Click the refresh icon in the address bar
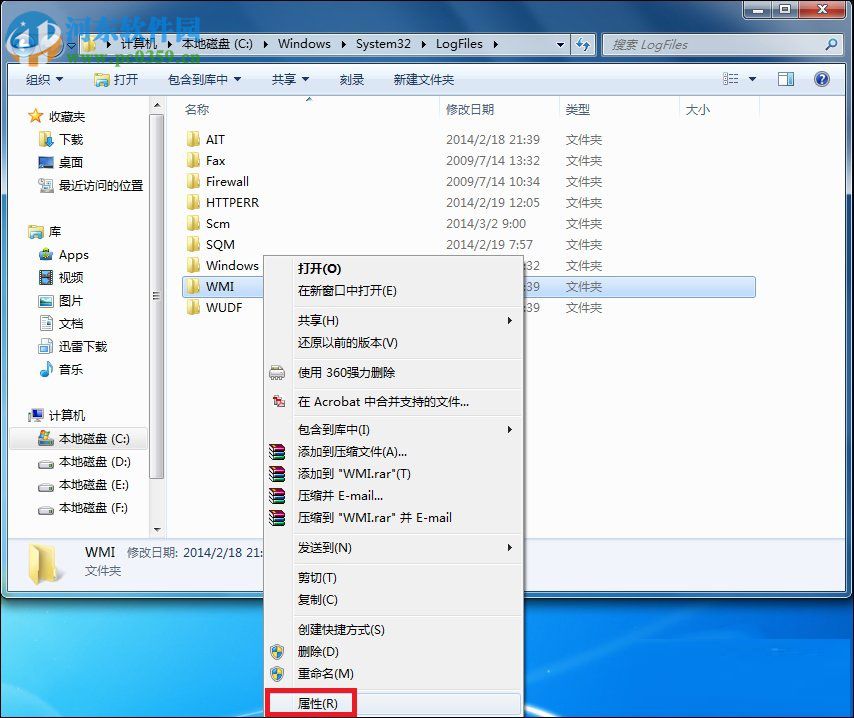Screen dimensions: 854x718 pos(582,44)
